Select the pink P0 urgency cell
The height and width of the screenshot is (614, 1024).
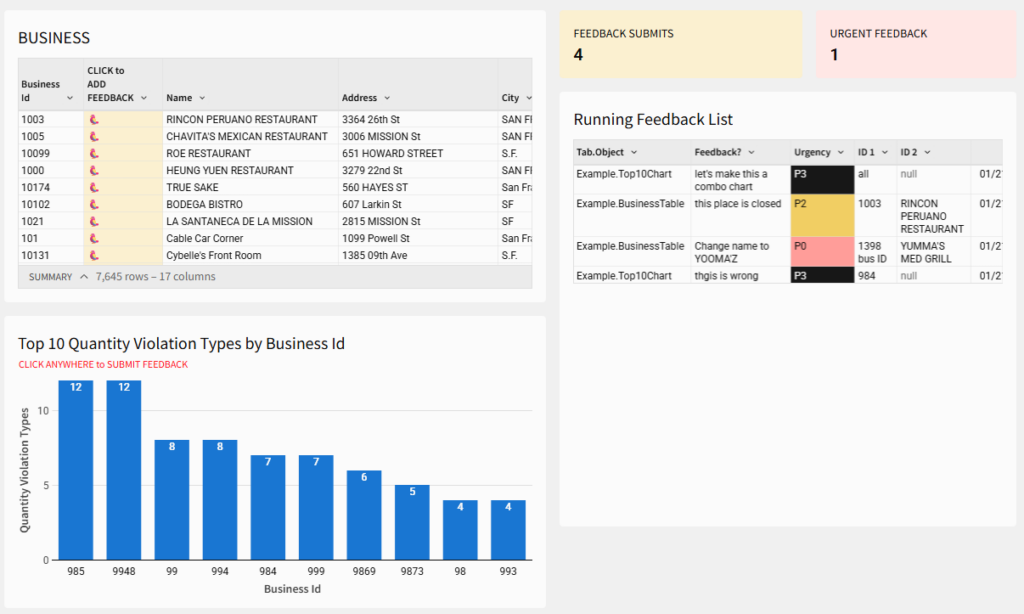[x=821, y=252]
